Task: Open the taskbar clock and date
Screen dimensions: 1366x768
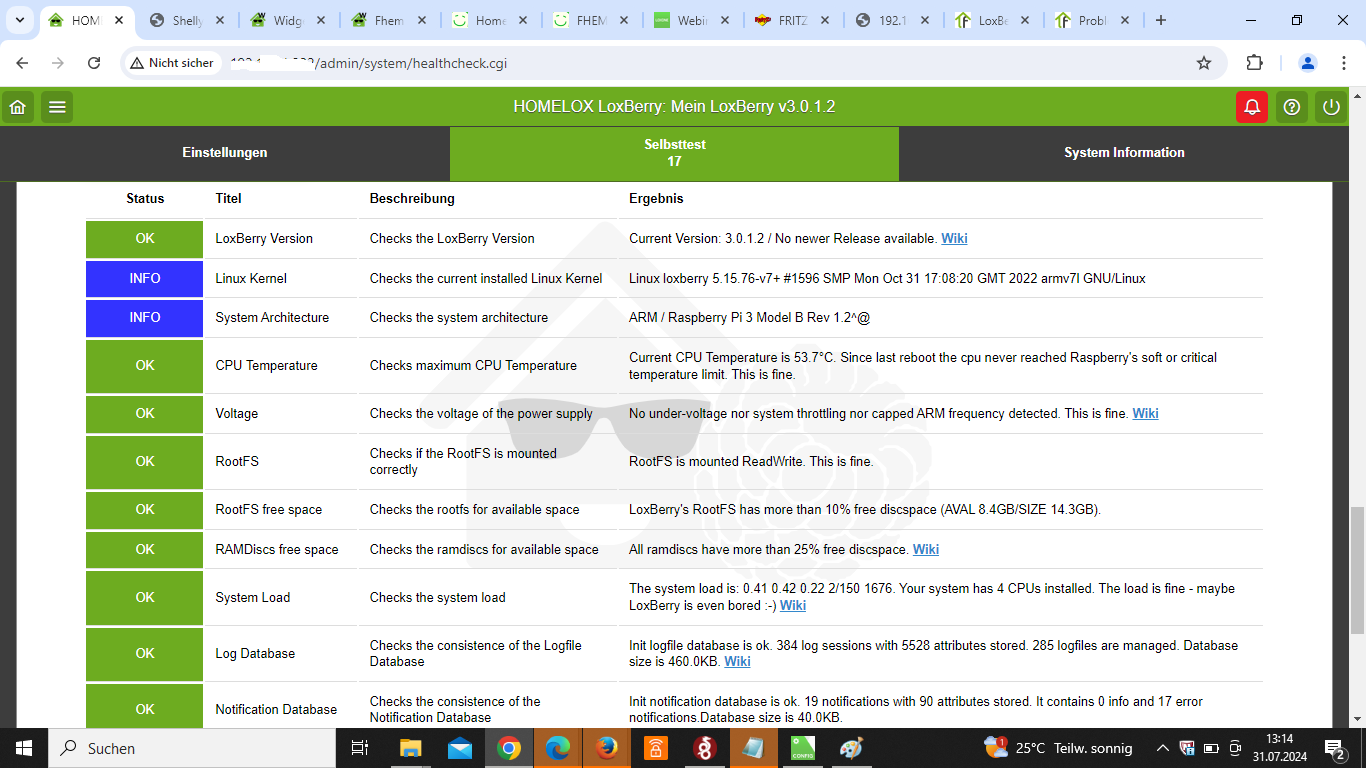Action: pos(1279,748)
